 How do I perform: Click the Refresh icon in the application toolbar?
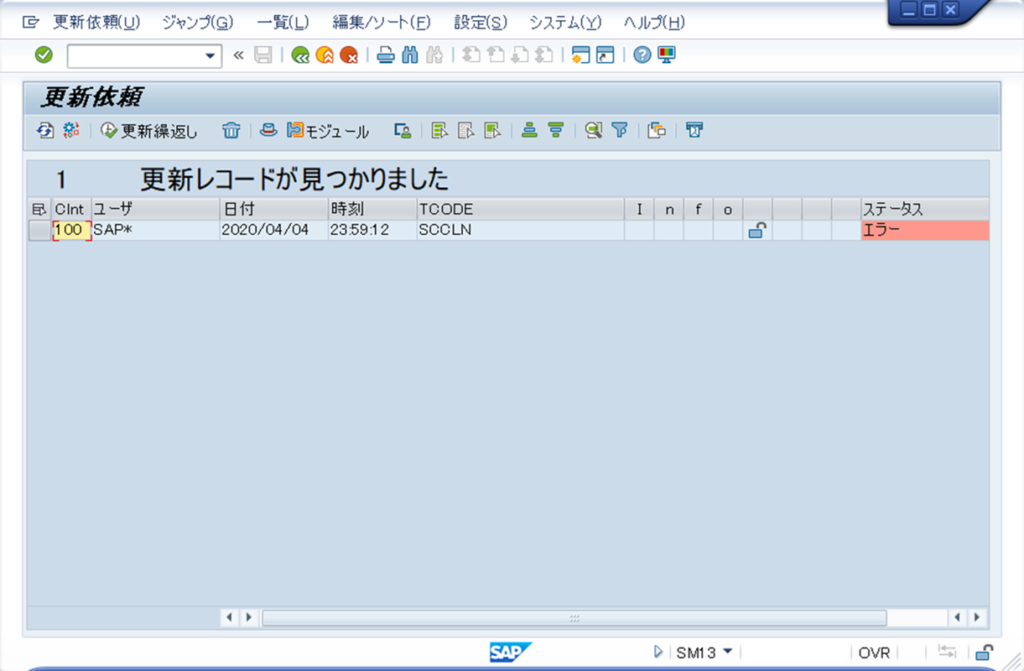45,131
